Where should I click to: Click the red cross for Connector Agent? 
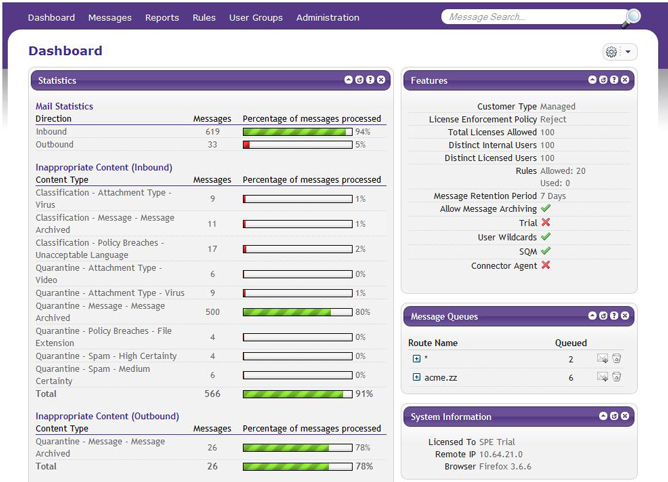point(546,265)
